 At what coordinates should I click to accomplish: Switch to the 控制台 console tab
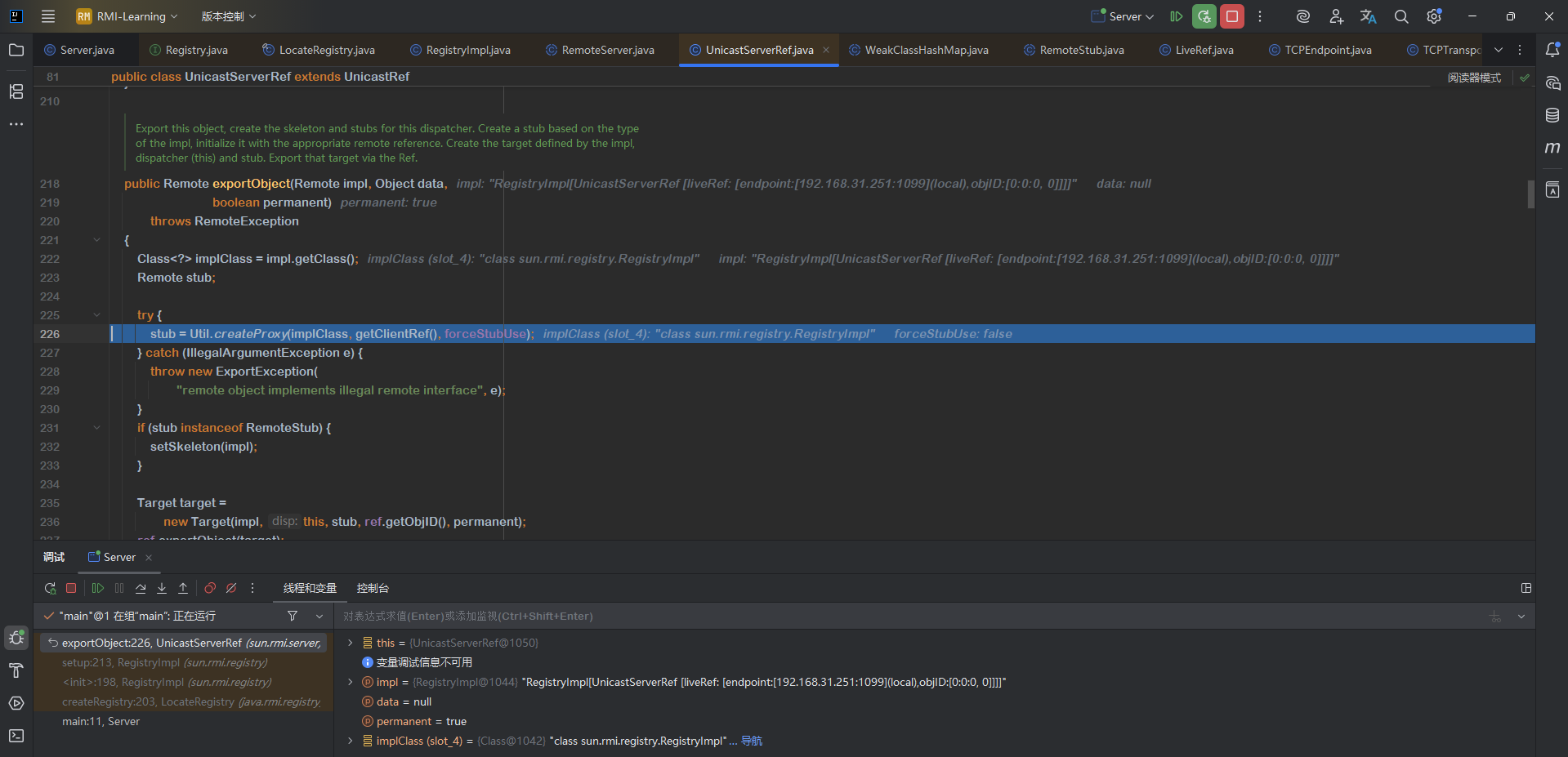coord(373,588)
